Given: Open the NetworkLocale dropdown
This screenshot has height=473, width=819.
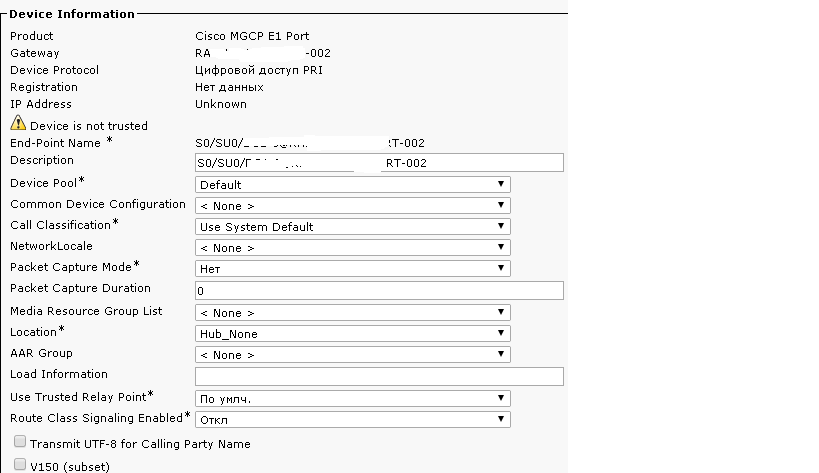Looking at the screenshot, I should tap(353, 247).
